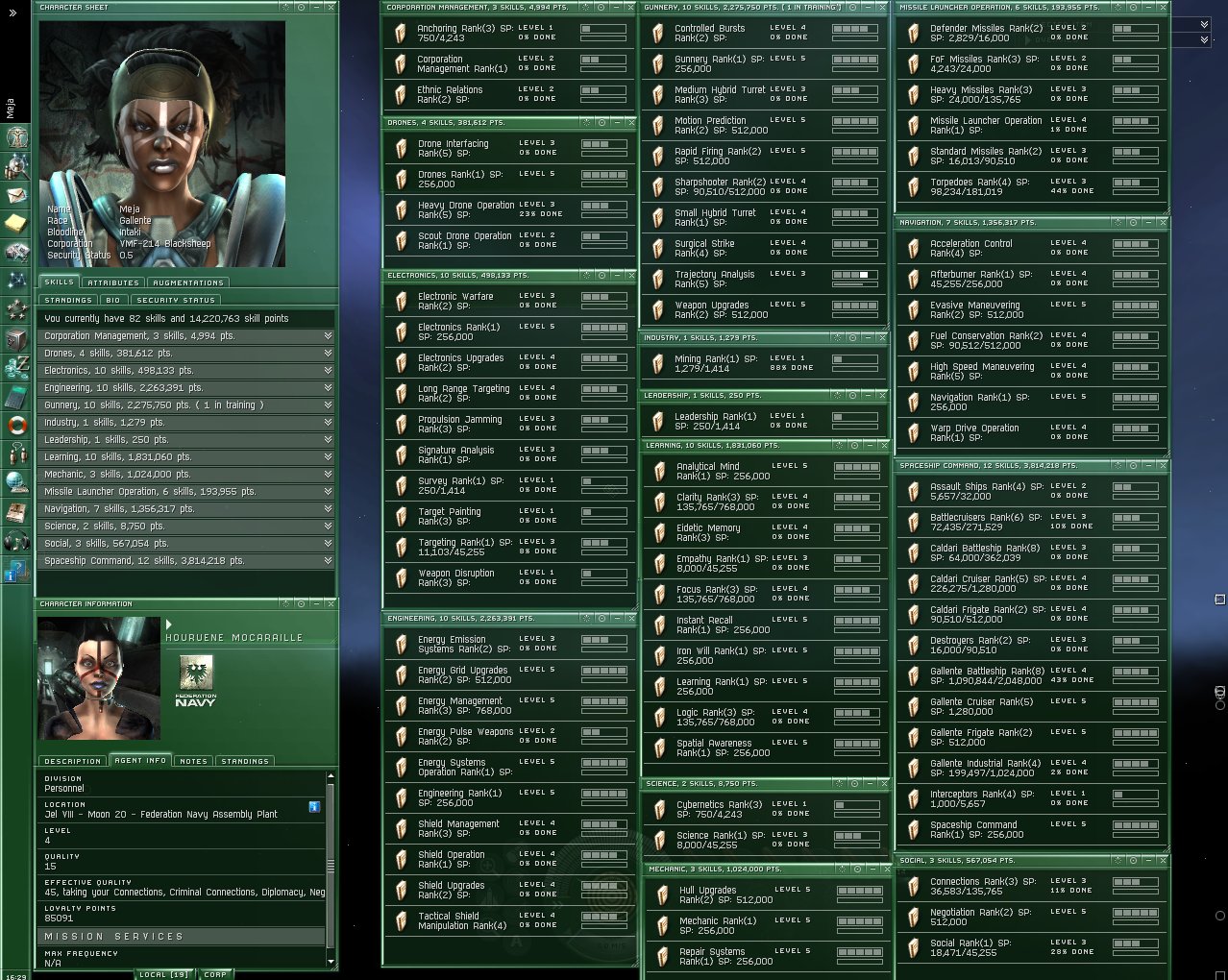Open the Bio tab

pyautogui.click(x=113, y=300)
